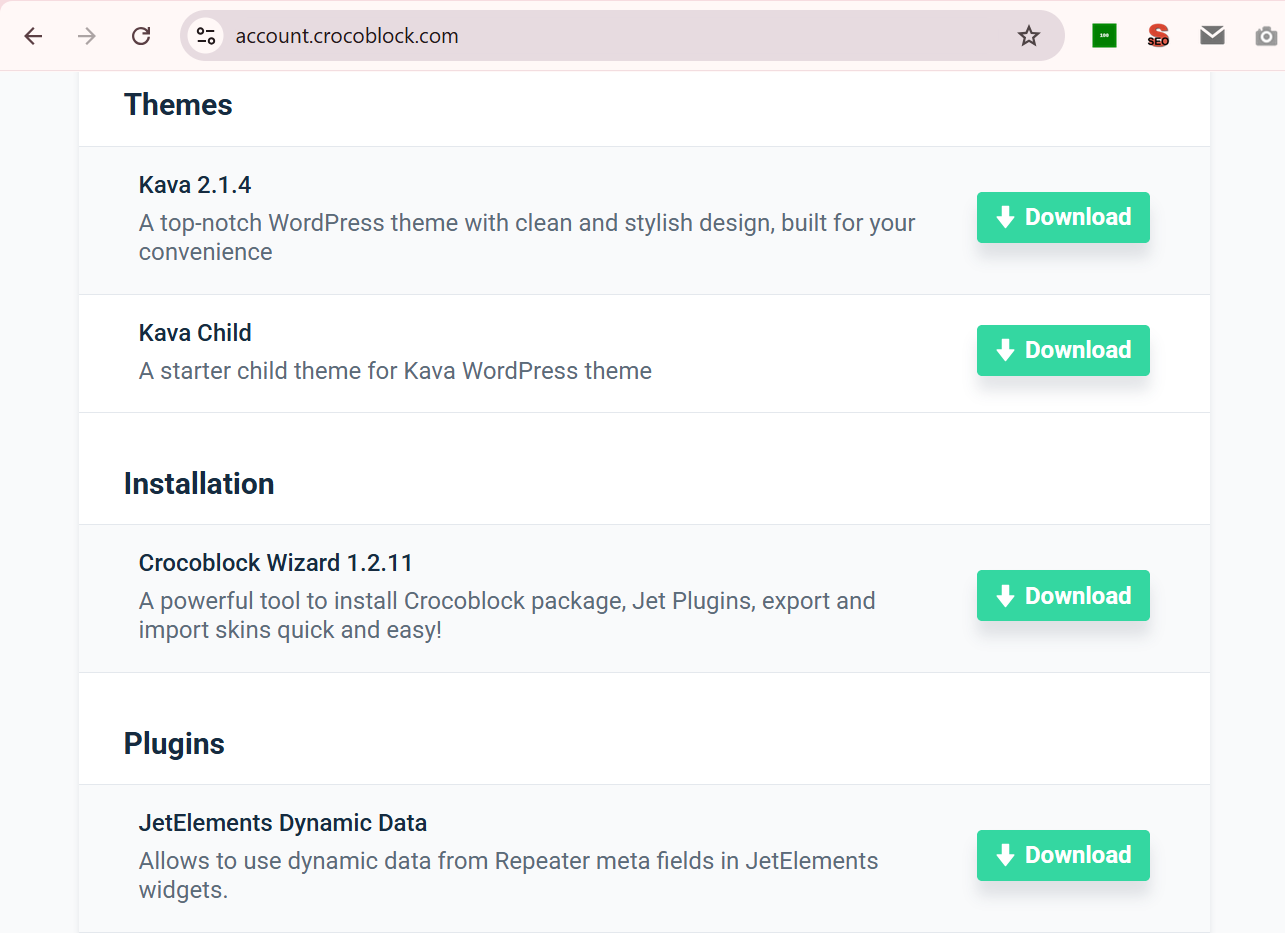Click the Installation section heading
The image size is (1285, 933).
[x=199, y=484]
